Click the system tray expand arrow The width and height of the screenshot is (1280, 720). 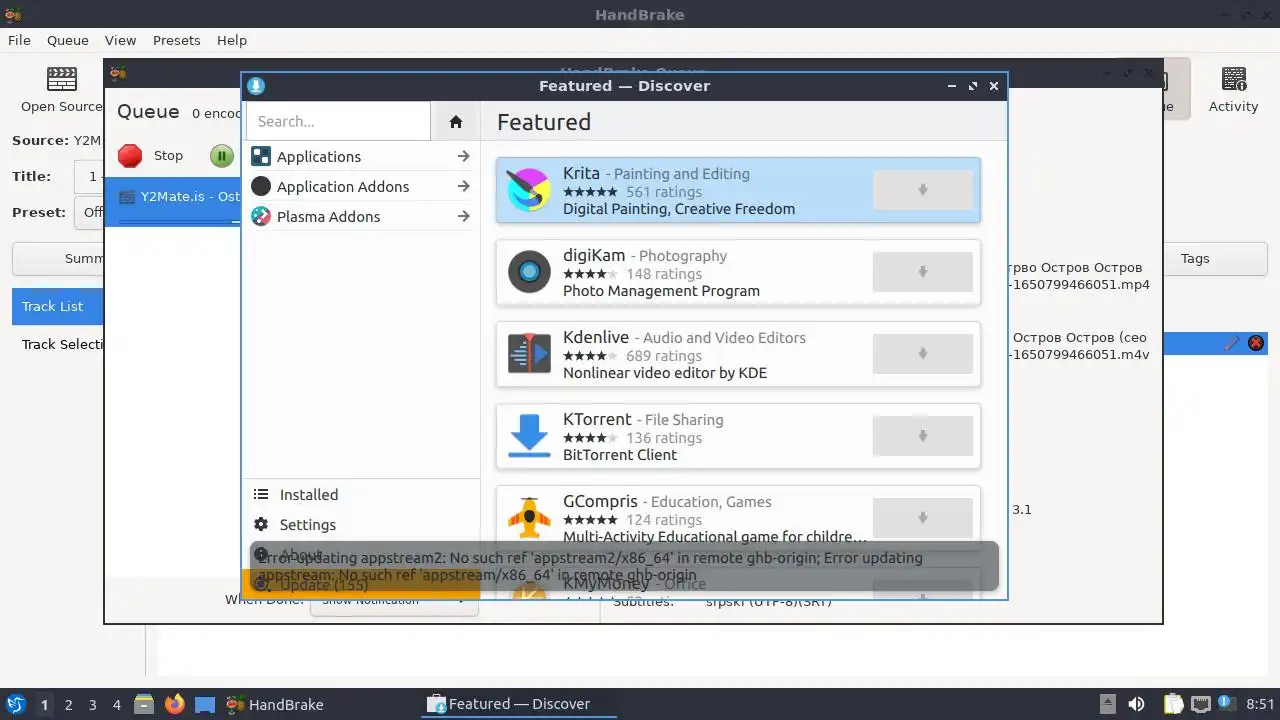point(1107,704)
